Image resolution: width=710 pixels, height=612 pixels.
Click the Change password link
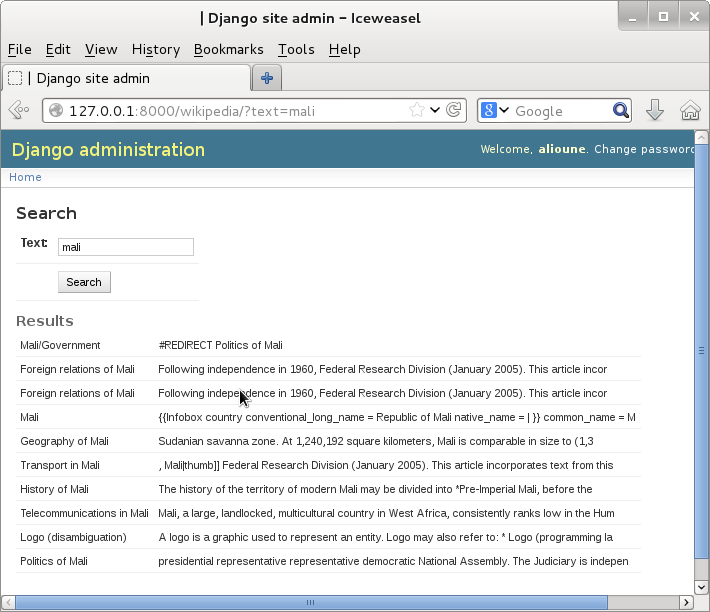pyautogui.click(x=644, y=149)
